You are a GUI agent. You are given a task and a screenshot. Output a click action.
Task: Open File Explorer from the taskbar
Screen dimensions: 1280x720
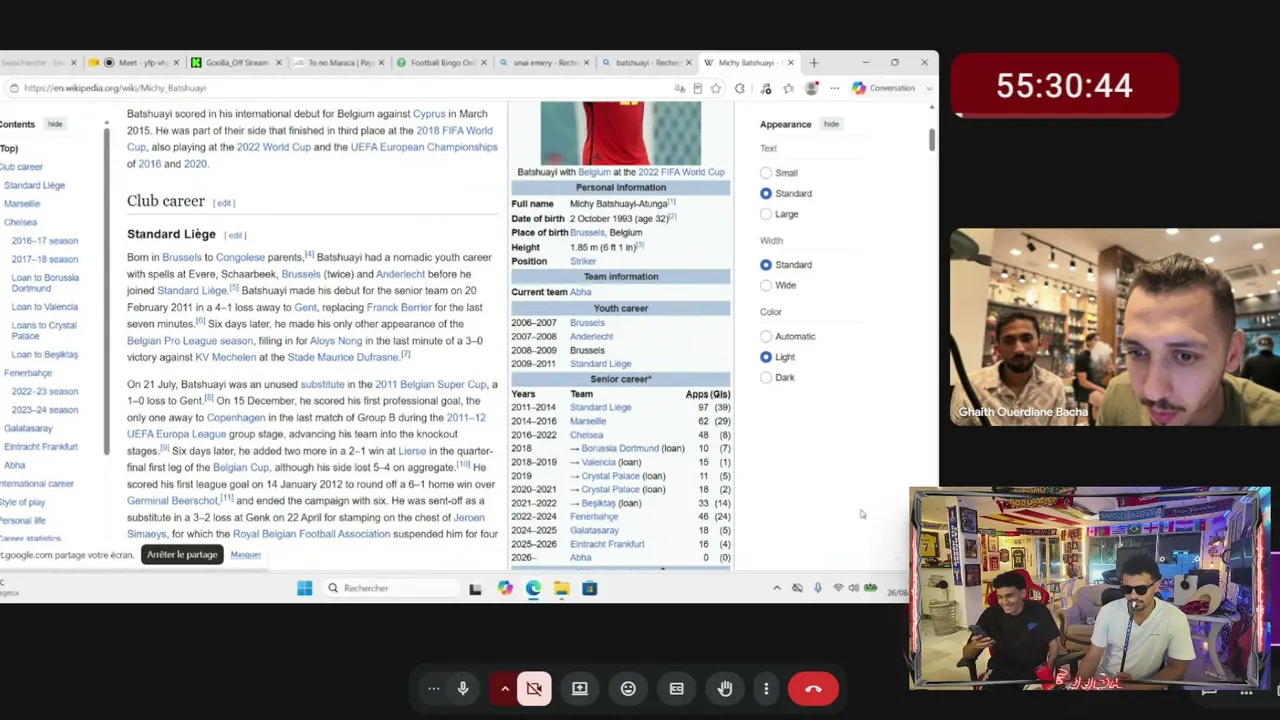pyautogui.click(x=561, y=588)
